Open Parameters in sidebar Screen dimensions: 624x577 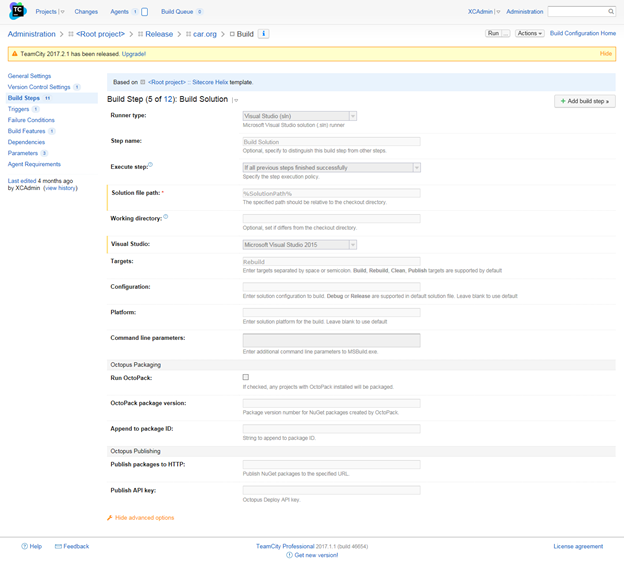[x=23, y=153]
